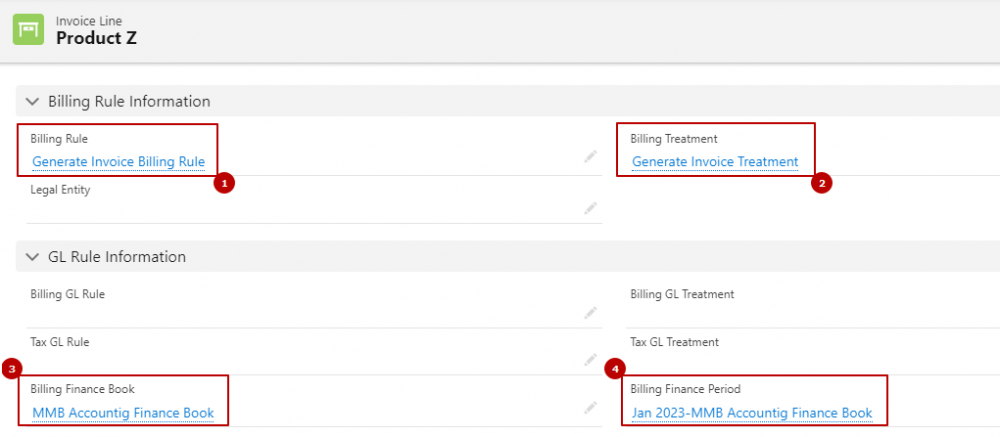Click red callout marker number 1

pyautogui.click(x=224, y=184)
